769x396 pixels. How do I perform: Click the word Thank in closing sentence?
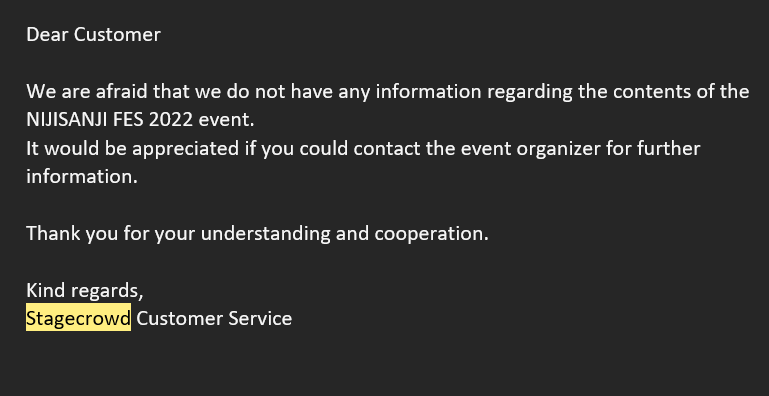tap(53, 233)
